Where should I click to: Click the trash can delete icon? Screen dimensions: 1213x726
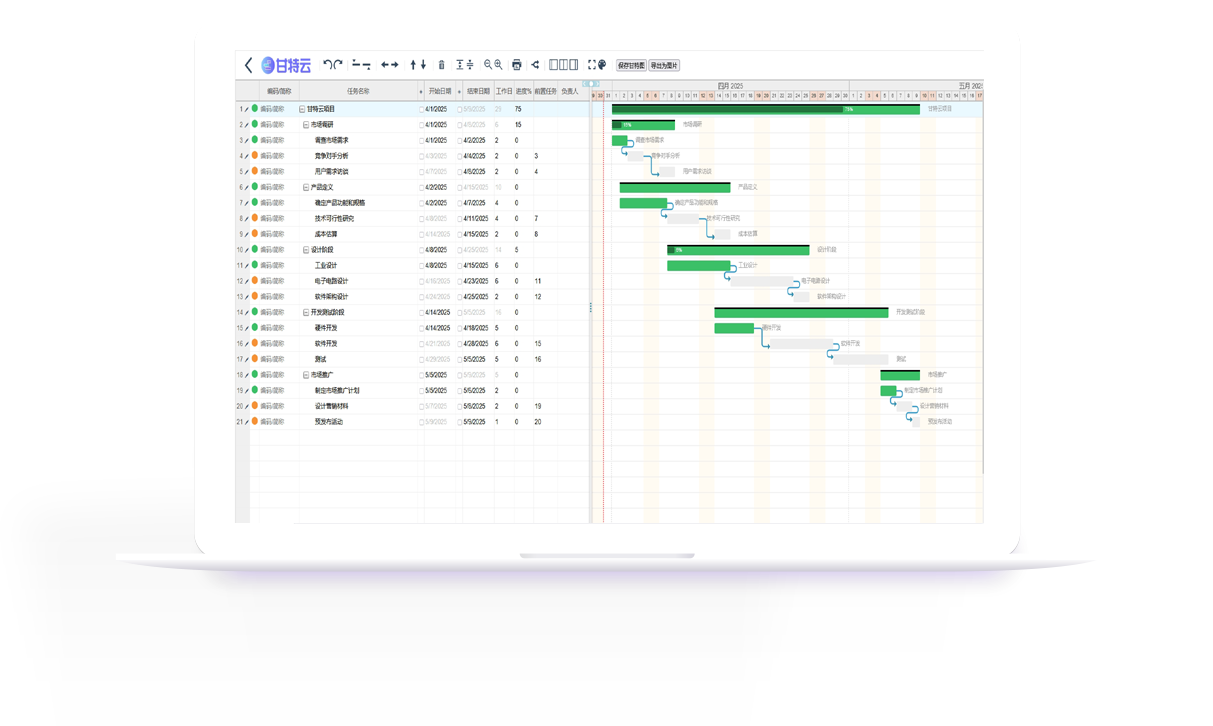click(442, 65)
